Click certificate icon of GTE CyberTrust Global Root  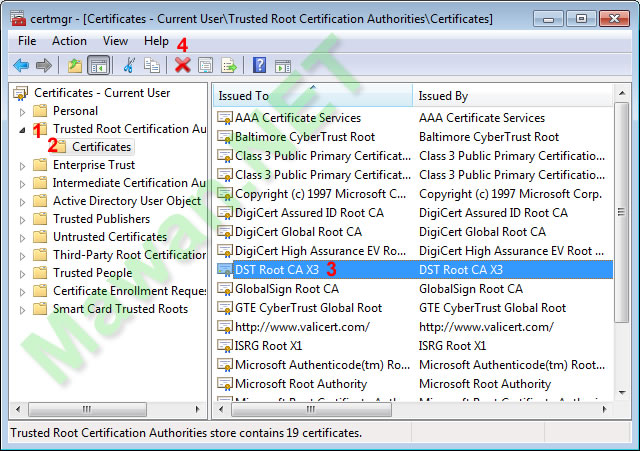pos(225,308)
